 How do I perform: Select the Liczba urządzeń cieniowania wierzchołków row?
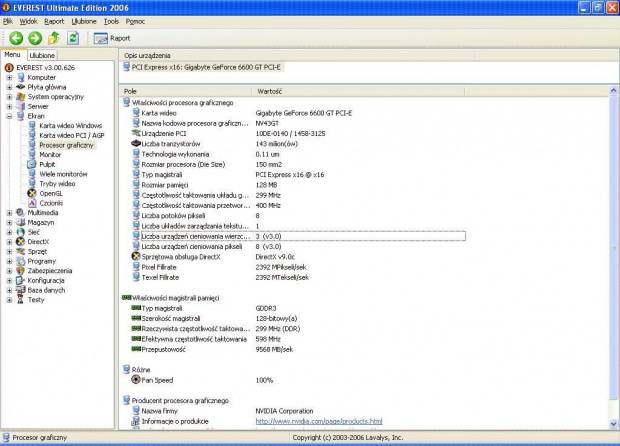(299, 236)
